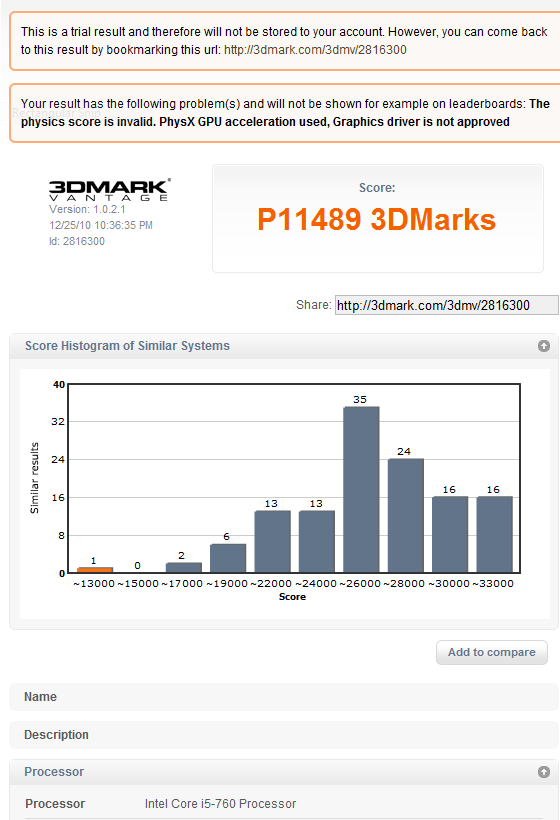
Task: Click the Add to compare button
Action: tap(492, 652)
